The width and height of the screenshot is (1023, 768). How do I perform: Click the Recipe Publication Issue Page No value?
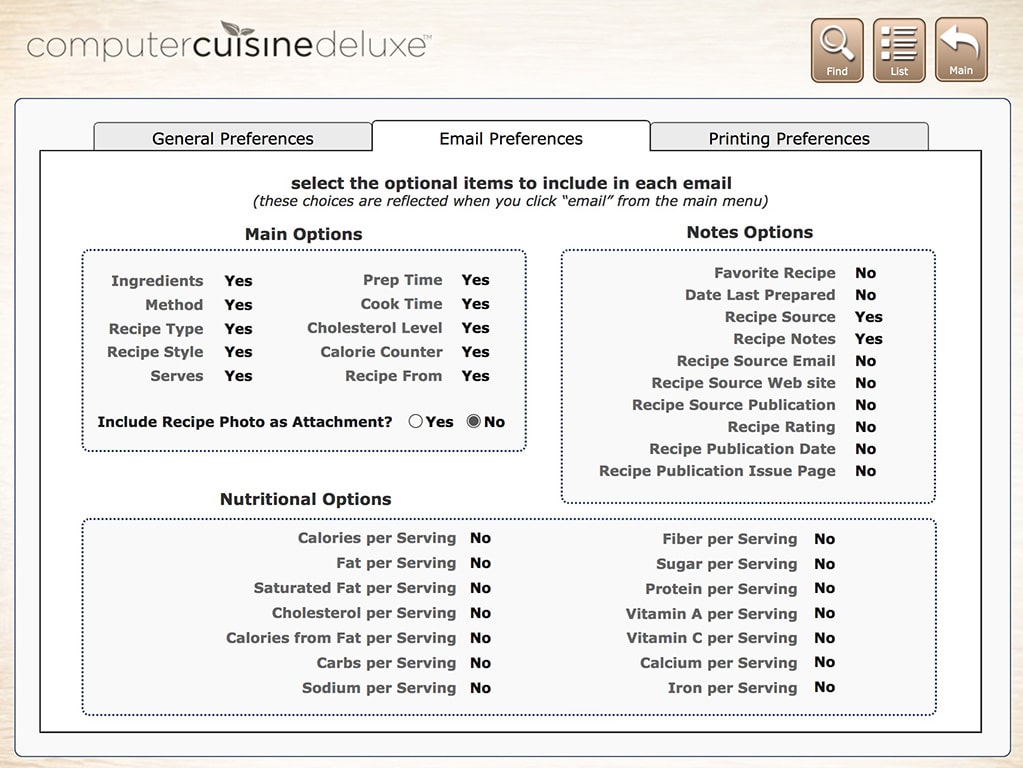(865, 470)
